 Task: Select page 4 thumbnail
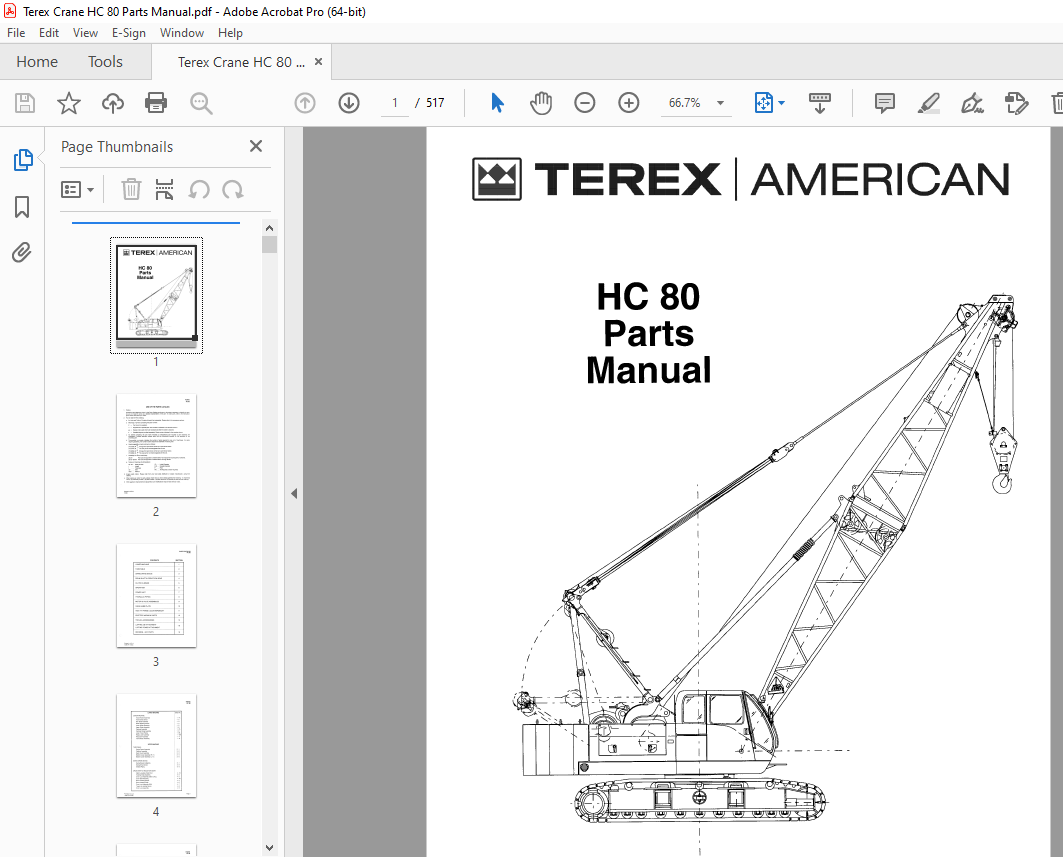pos(157,745)
